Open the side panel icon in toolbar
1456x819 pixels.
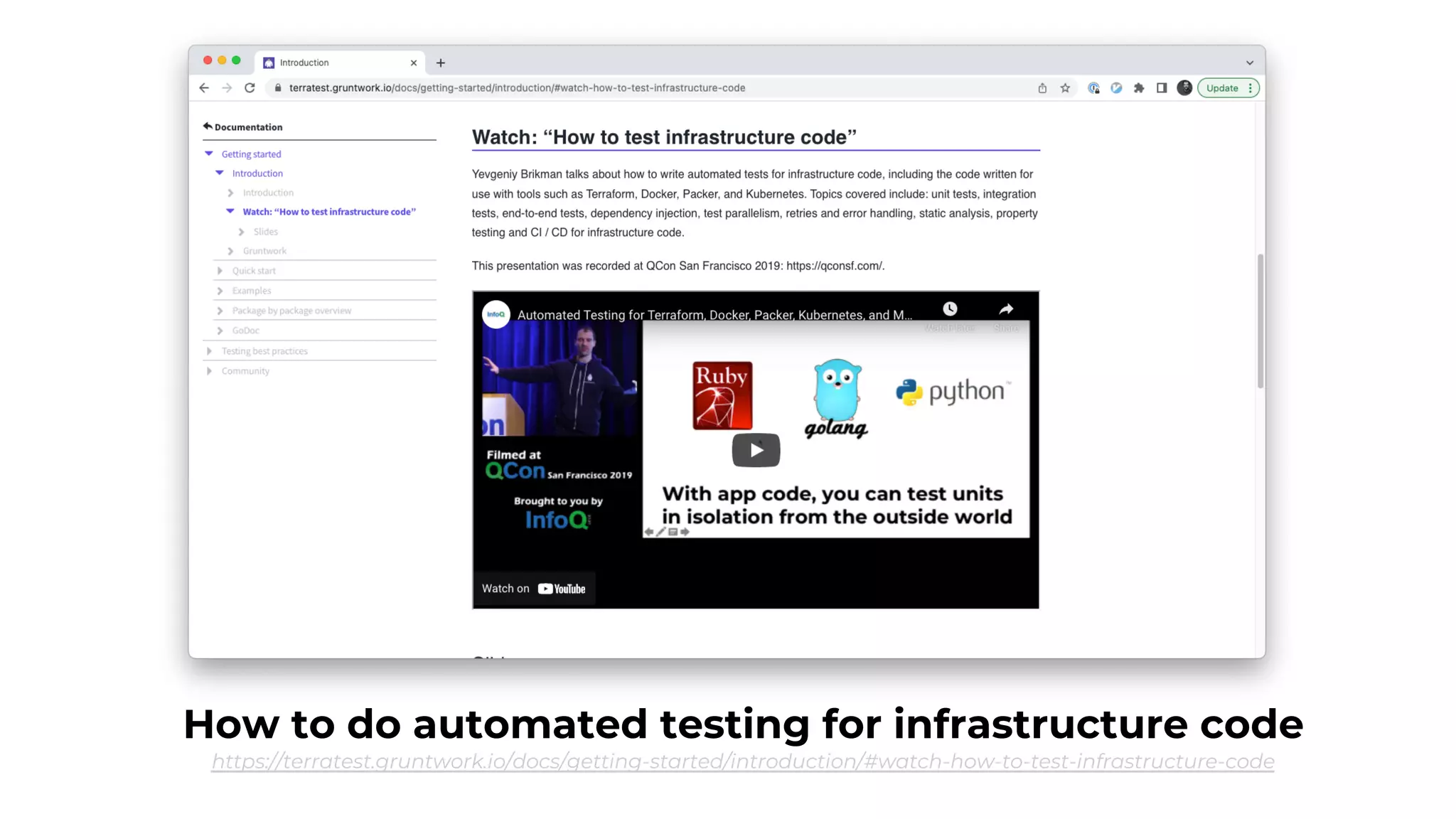pyautogui.click(x=1162, y=88)
